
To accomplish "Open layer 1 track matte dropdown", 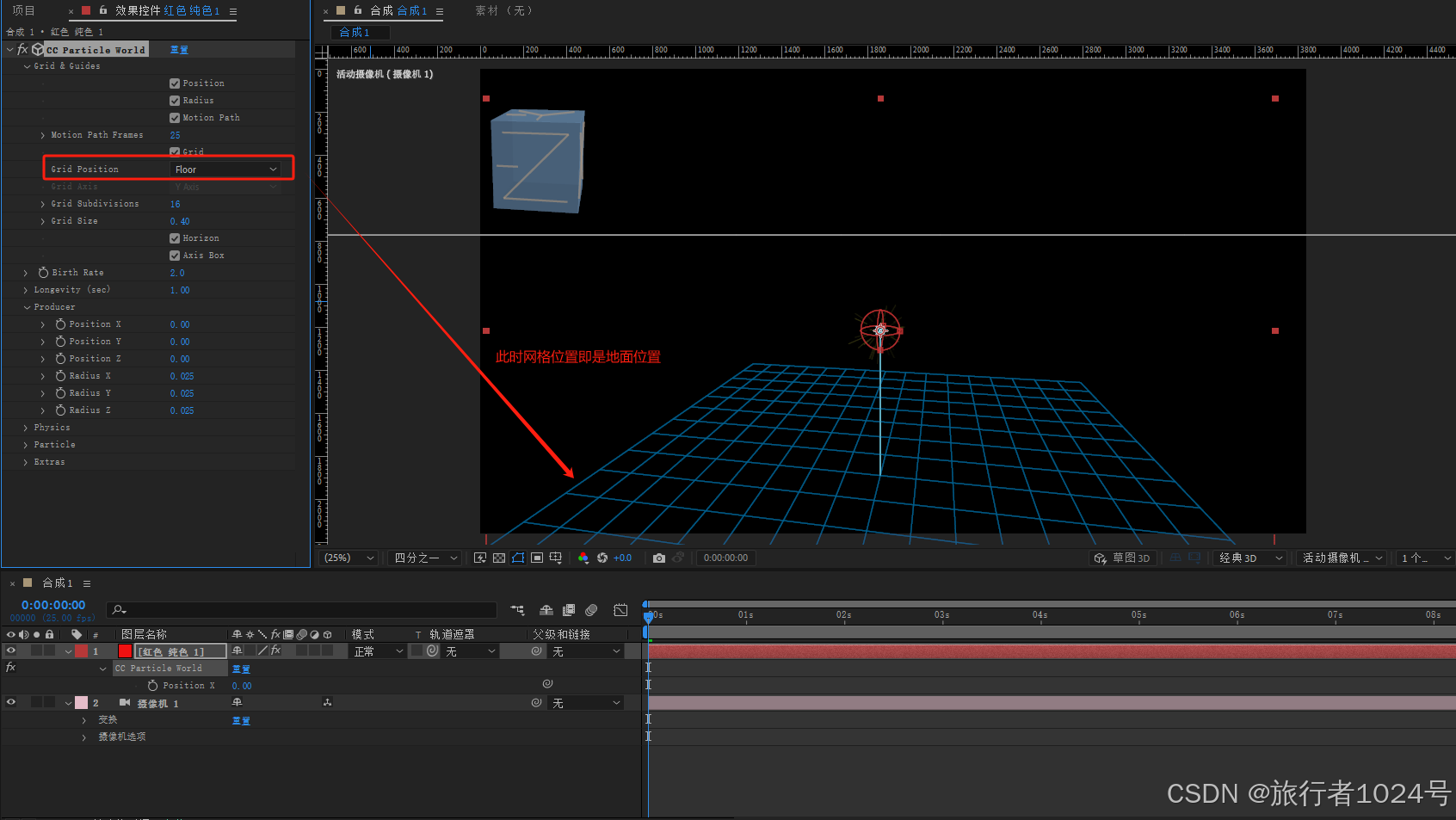I will pyautogui.click(x=471, y=651).
